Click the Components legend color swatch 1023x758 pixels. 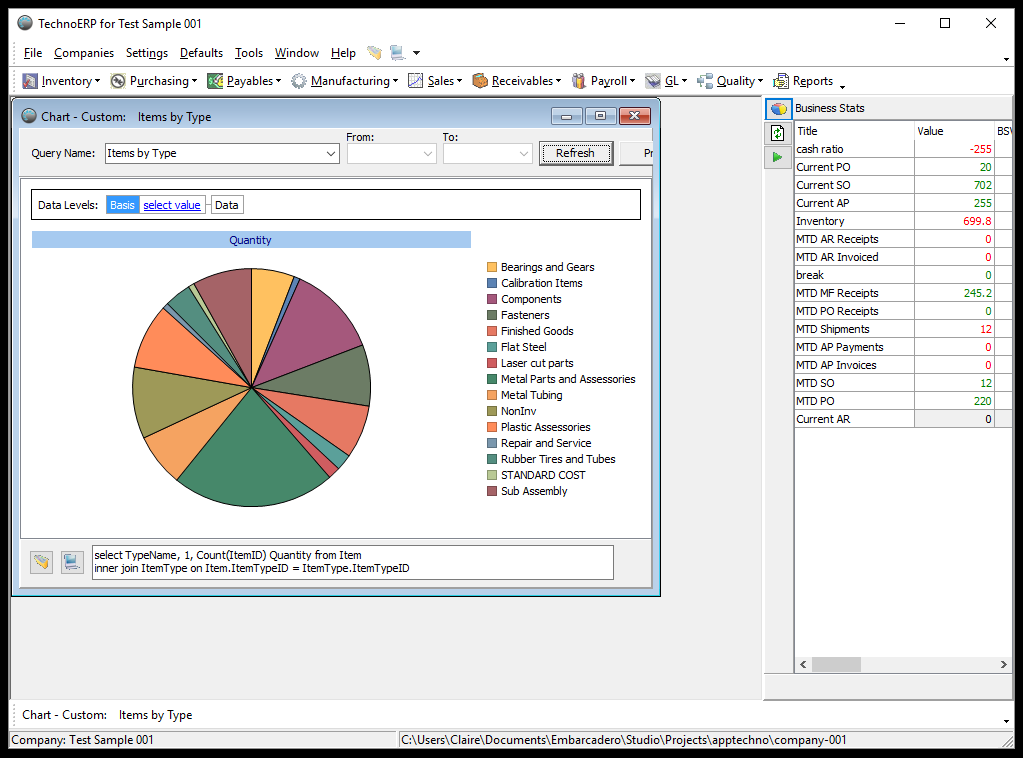click(492, 299)
